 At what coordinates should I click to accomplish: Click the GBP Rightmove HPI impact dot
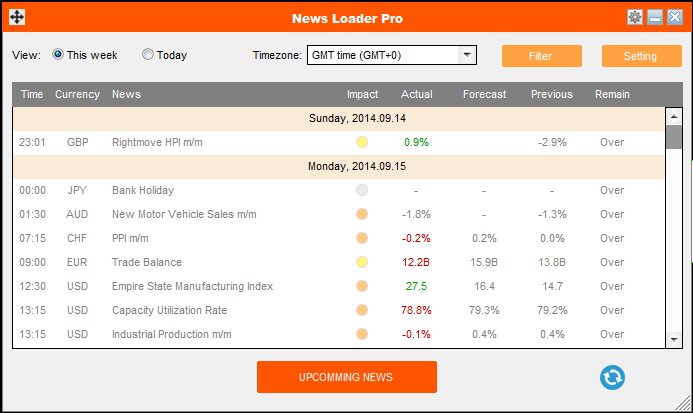pyautogui.click(x=362, y=142)
